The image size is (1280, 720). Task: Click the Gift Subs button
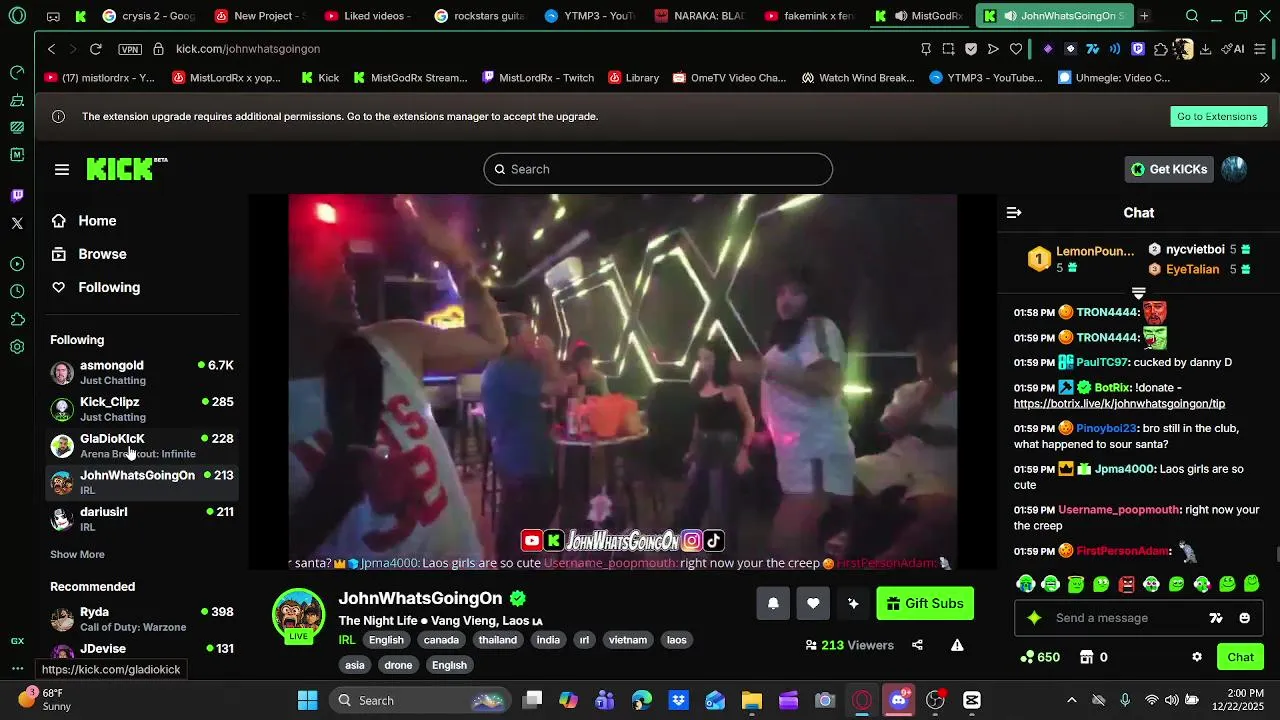pyautogui.click(x=925, y=603)
